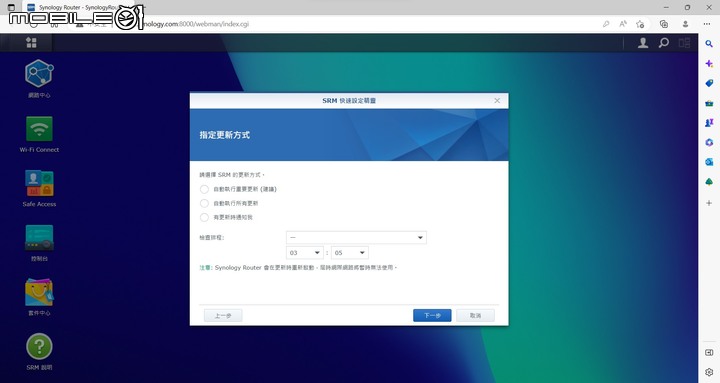Open the Edge sidebar Copilot sparkle icon
The height and width of the screenshot is (383, 720).
click(709, 64)
